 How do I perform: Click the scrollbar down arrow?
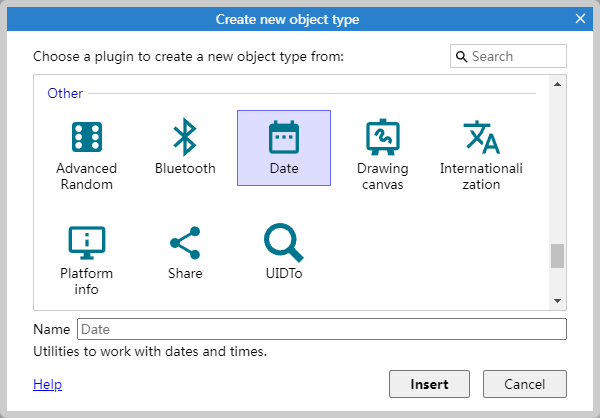tap(558, 301)
